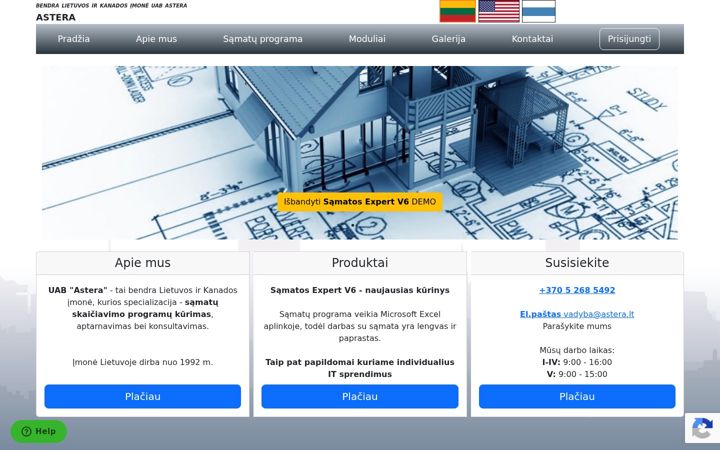Screen dimensions: 720x450
Task: Click the Susisiekite card heading
Action: (577, 263)
